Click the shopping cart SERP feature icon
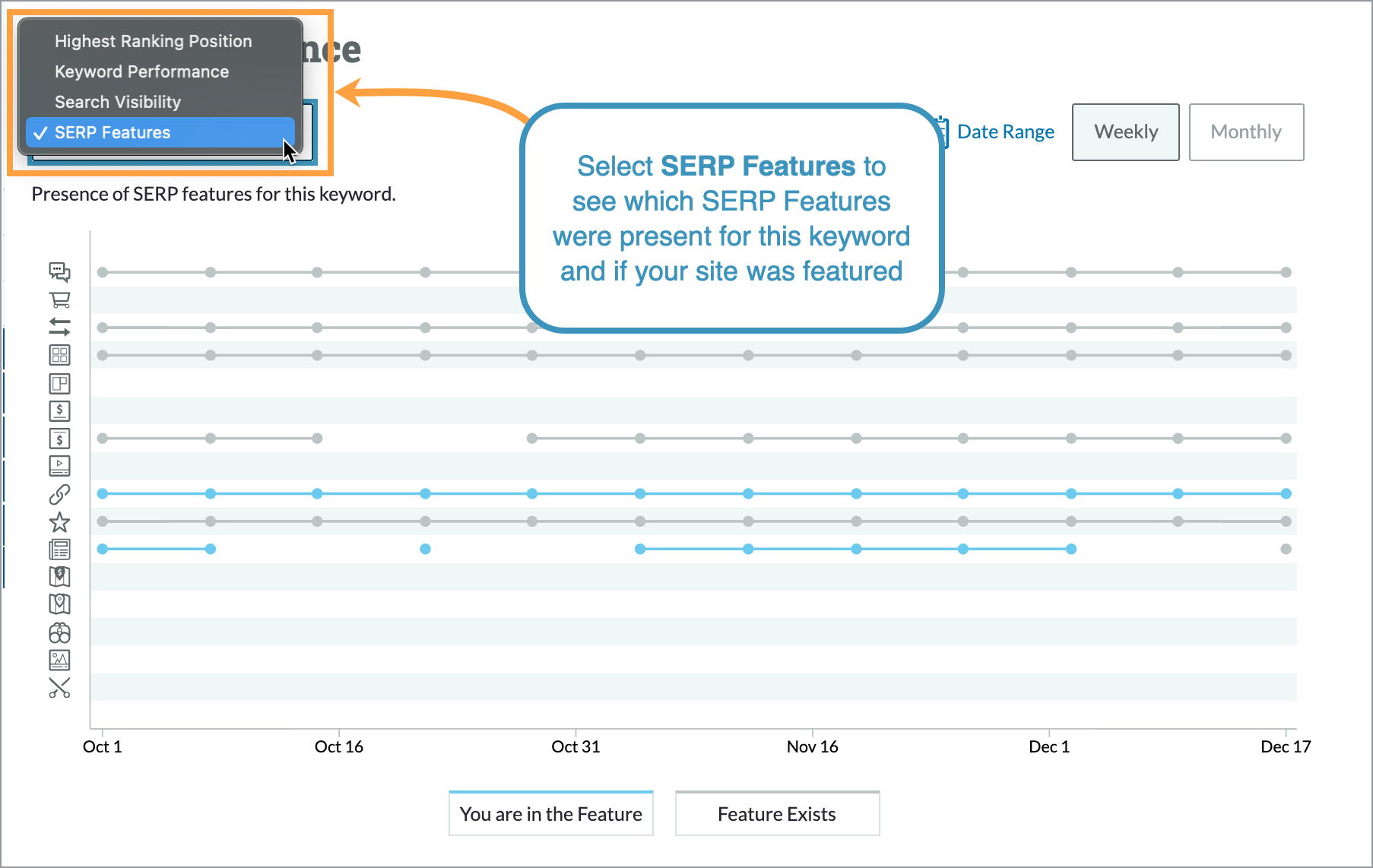 [x=59, y=299]
